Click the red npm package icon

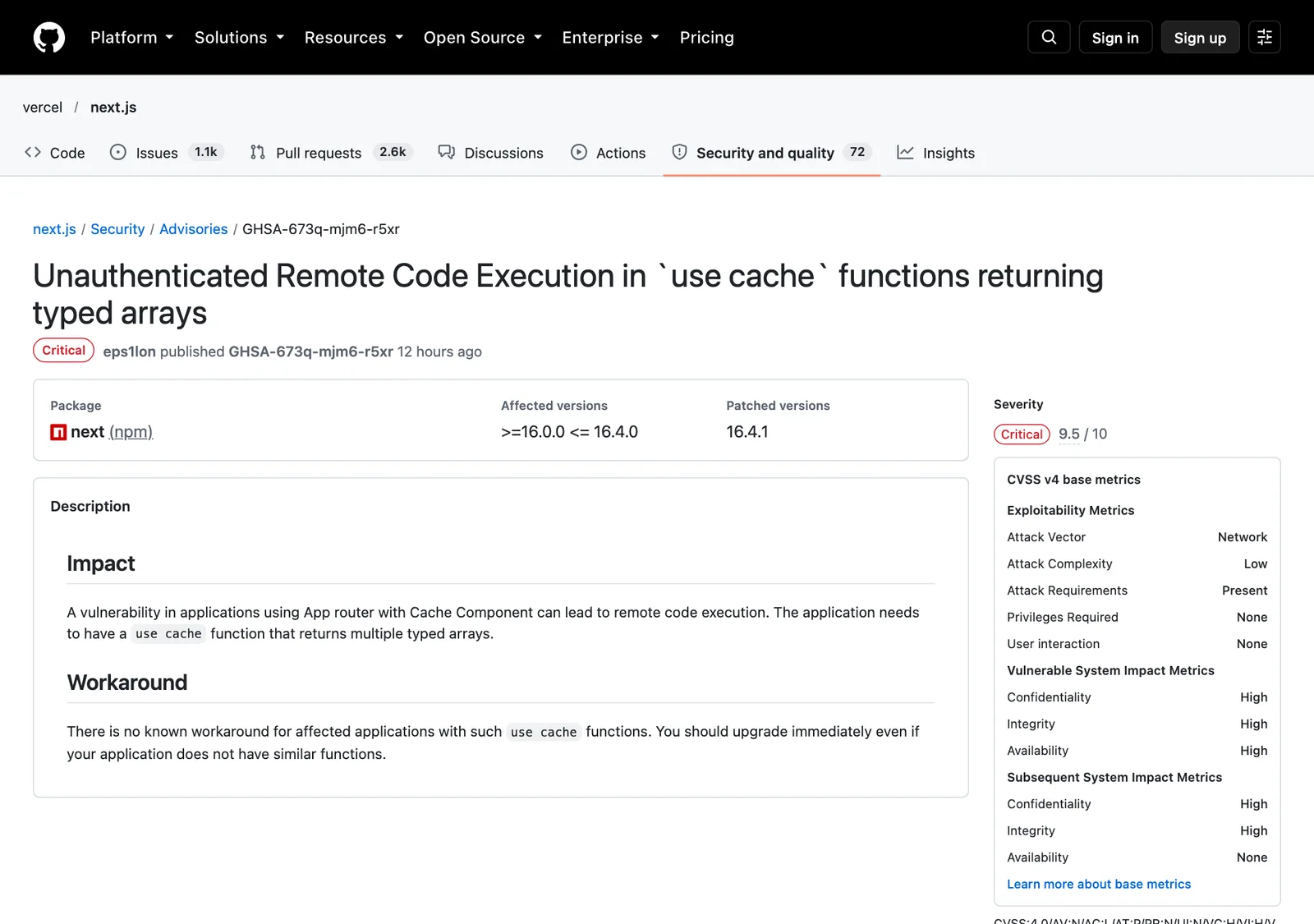[58, 432]
